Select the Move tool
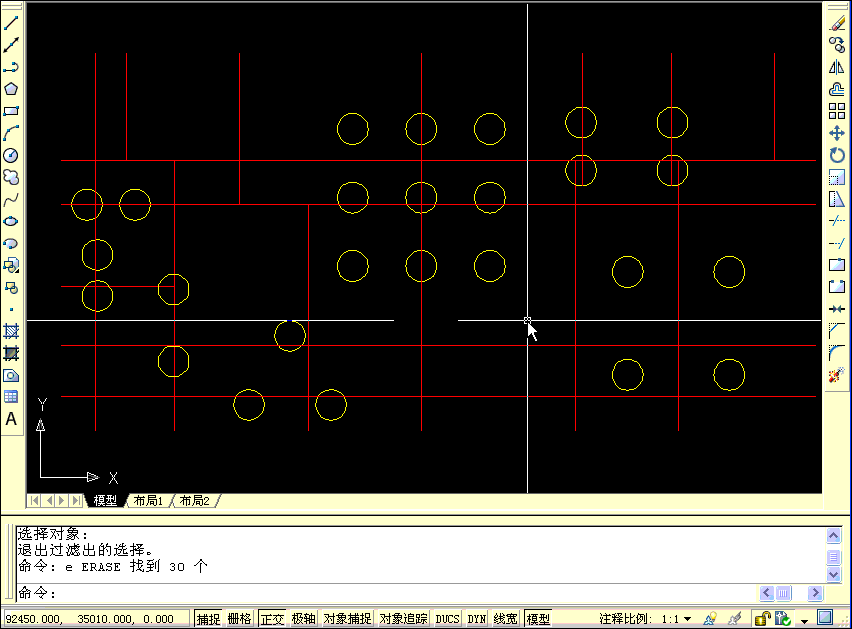The width and height of the screenshot is (852, 629). point(837,133)
